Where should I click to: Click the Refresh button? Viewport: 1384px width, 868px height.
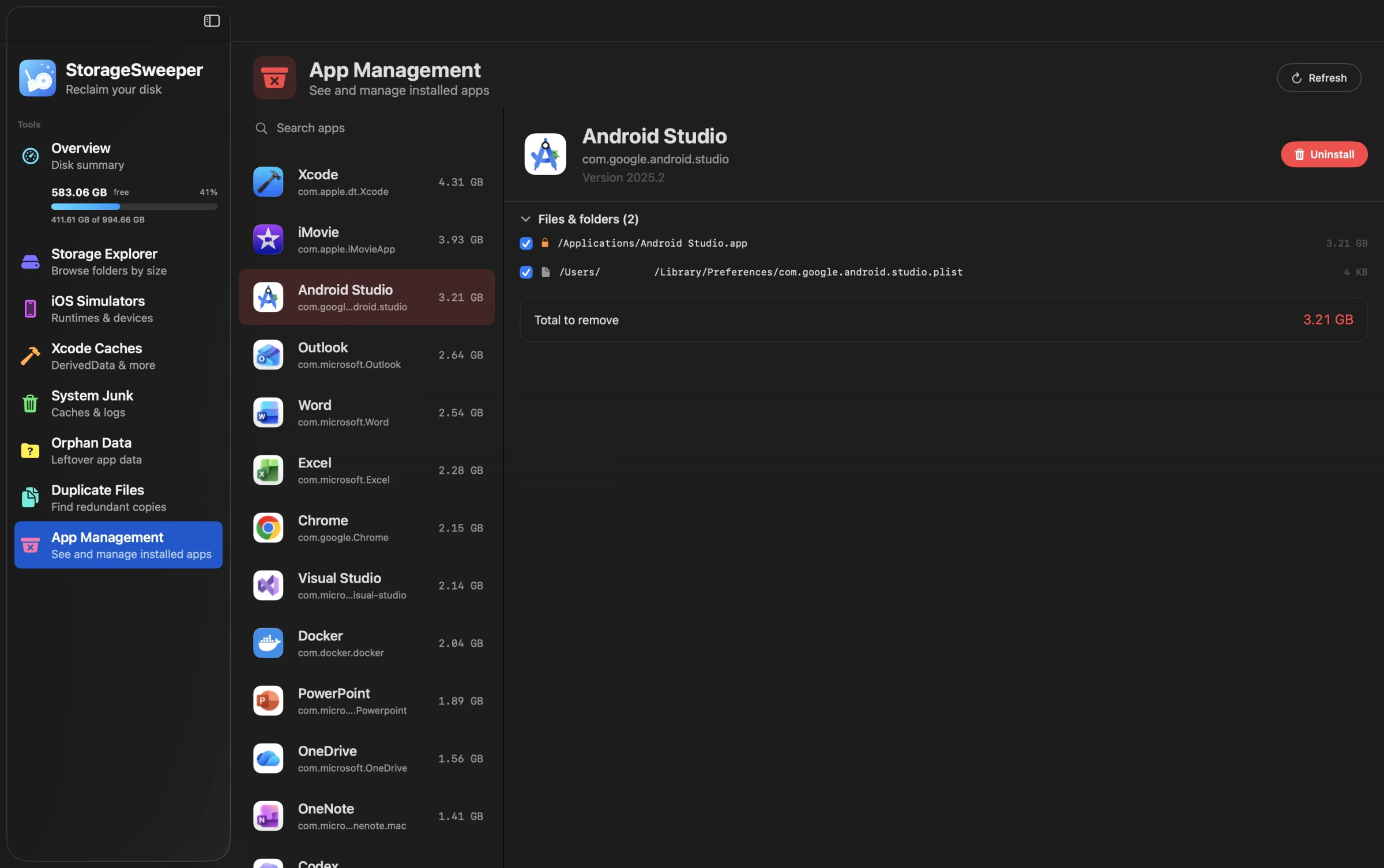tap(1319, 78)
